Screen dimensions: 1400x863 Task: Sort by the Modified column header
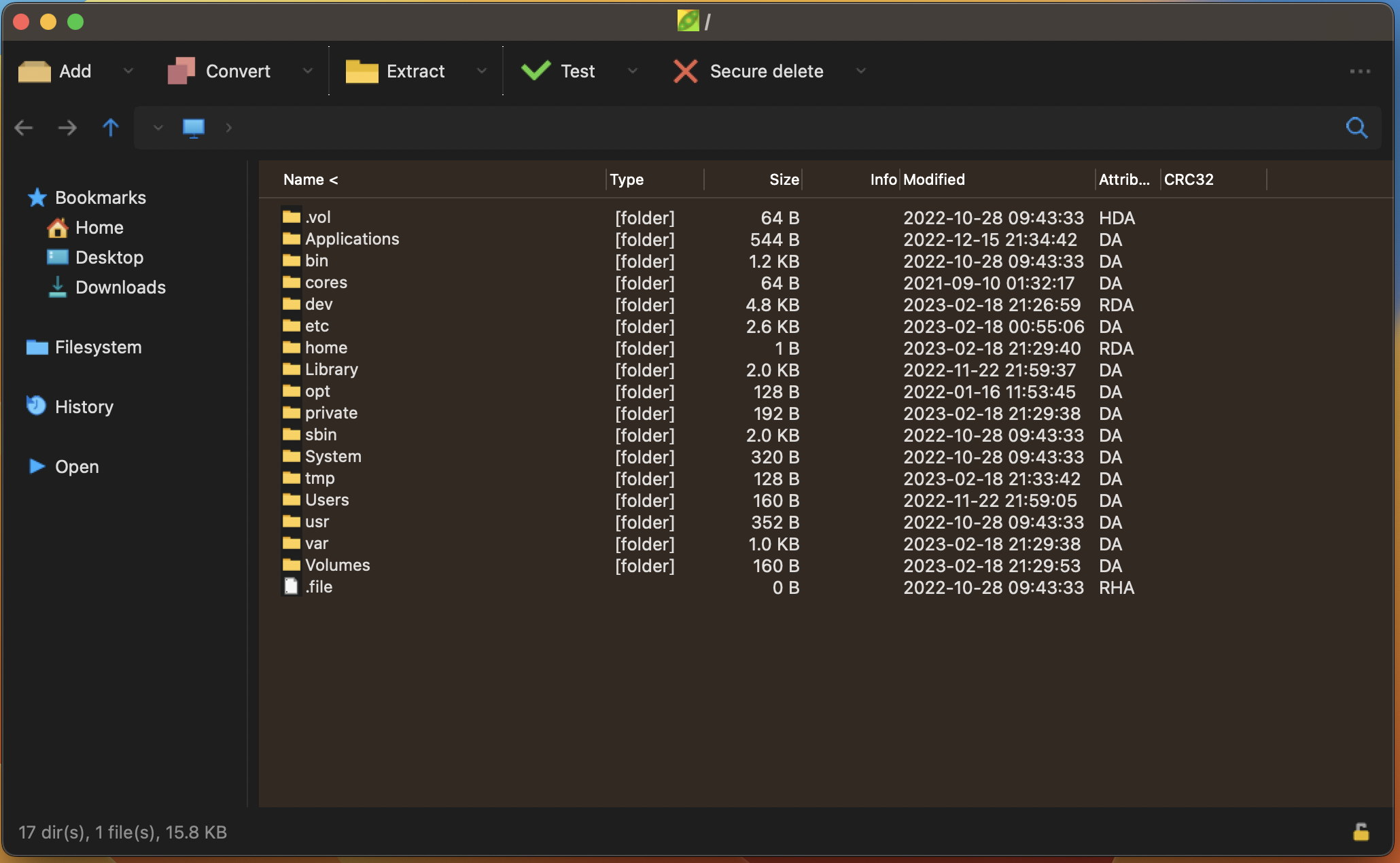pos(934,179)
